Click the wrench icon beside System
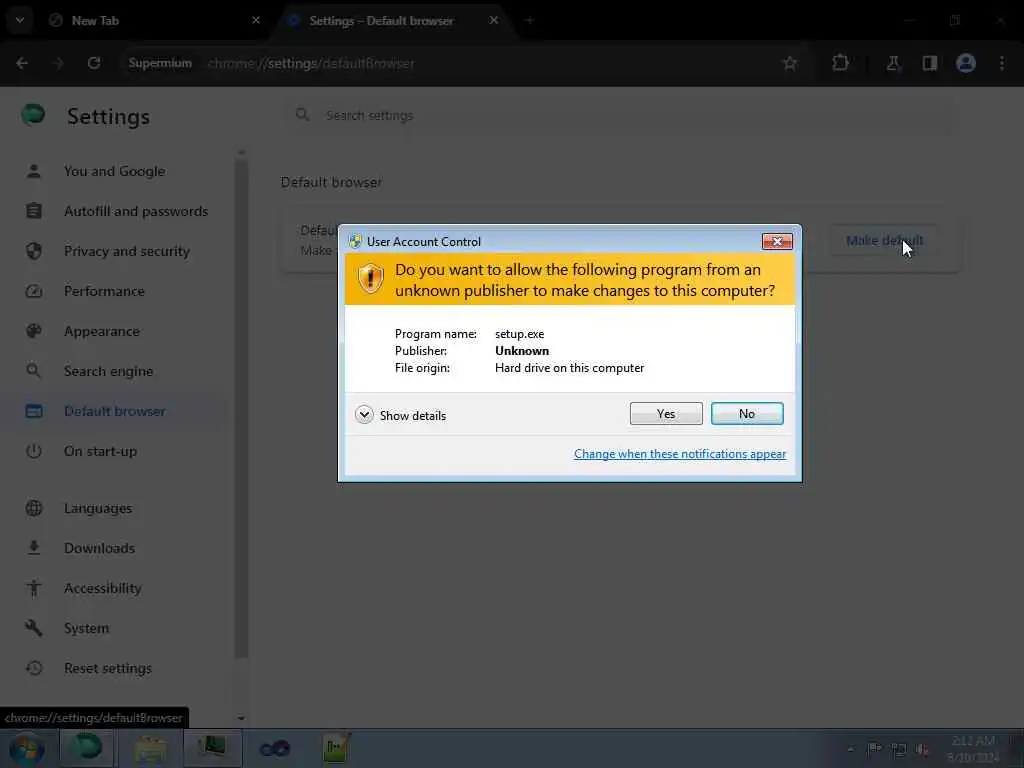1024x768 pixels. [34, 628]
